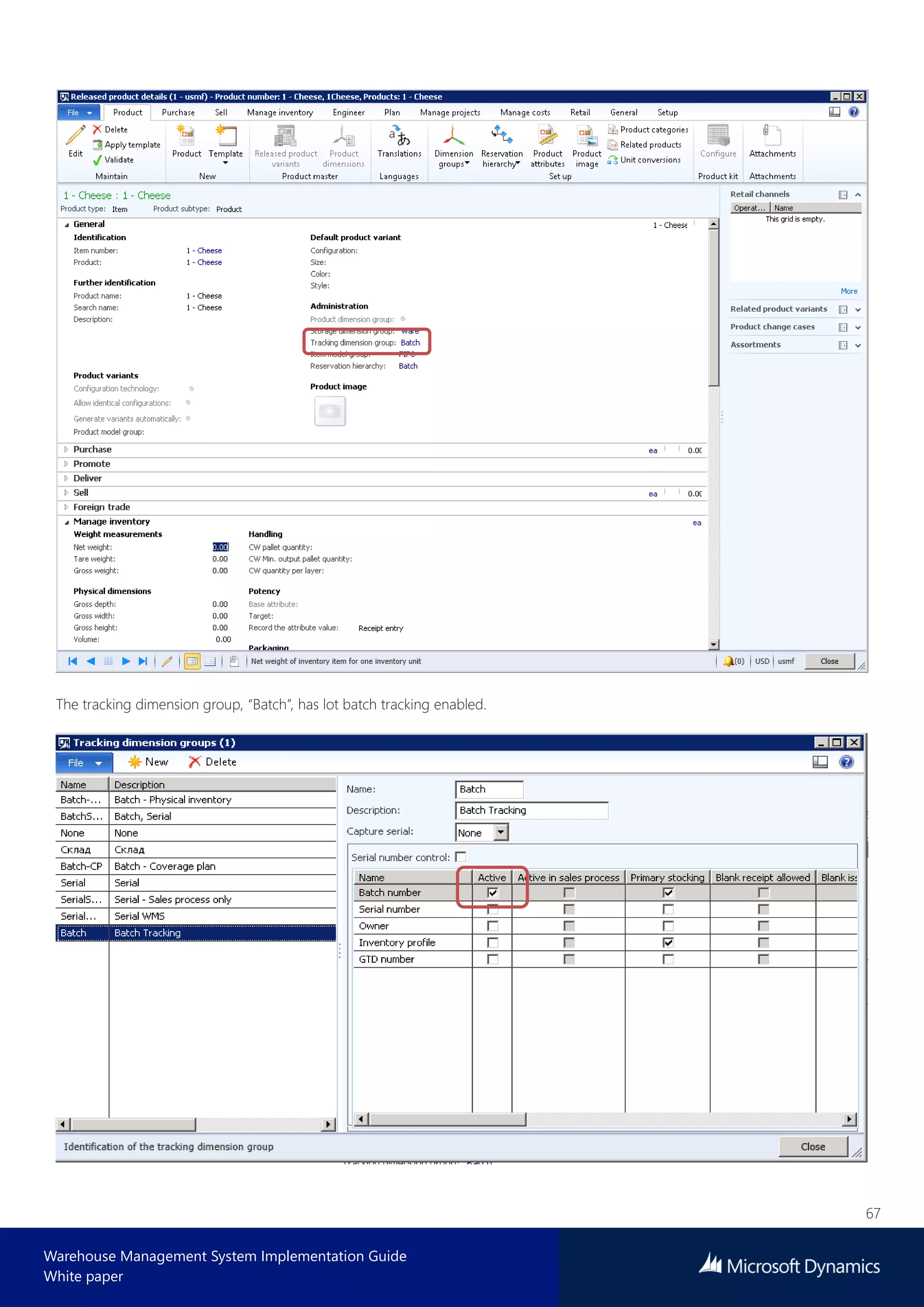
Task: Click the vertical scrollbar in product details
Action: 713,307
